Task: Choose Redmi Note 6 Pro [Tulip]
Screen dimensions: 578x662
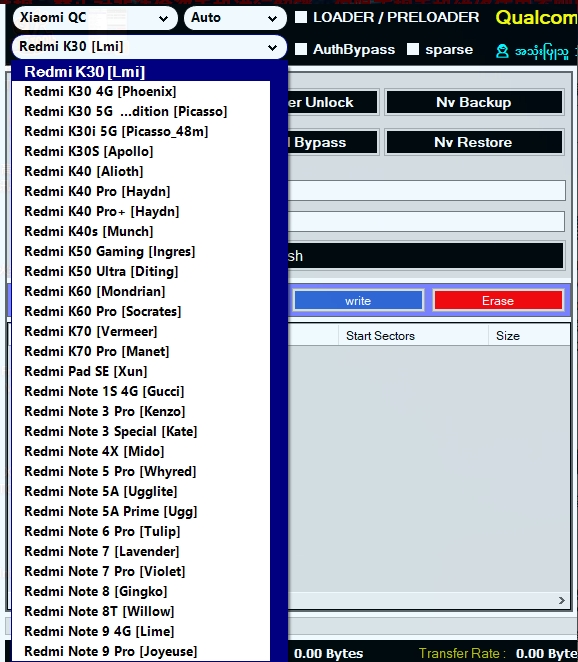Action: (141, 532)
